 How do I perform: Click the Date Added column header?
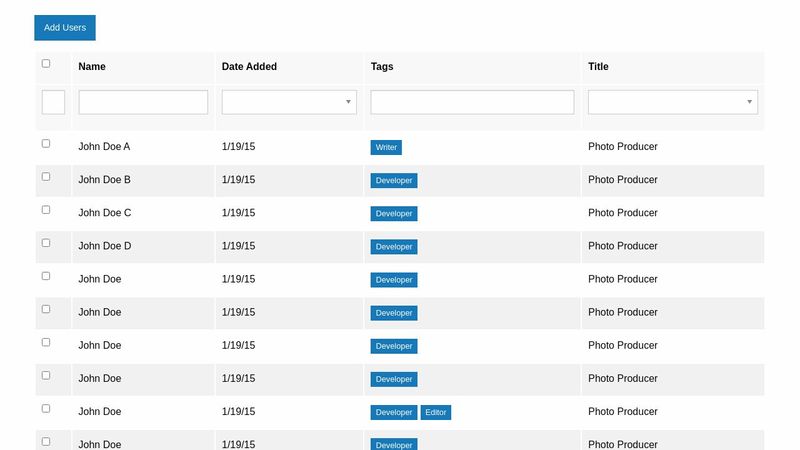(249, 67)
